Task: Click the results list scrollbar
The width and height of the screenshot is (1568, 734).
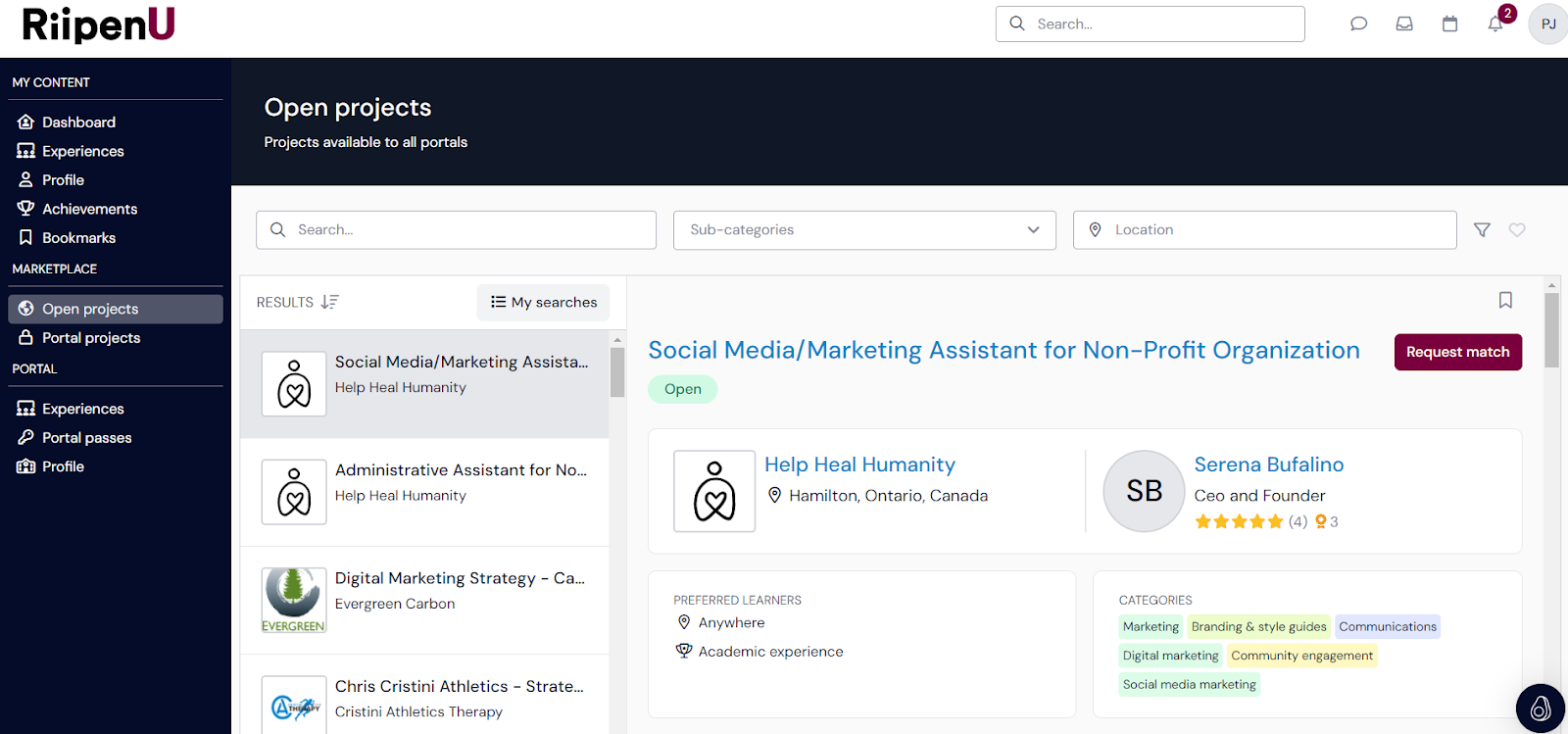Action: pyautogui.click(x=617, y=372)
